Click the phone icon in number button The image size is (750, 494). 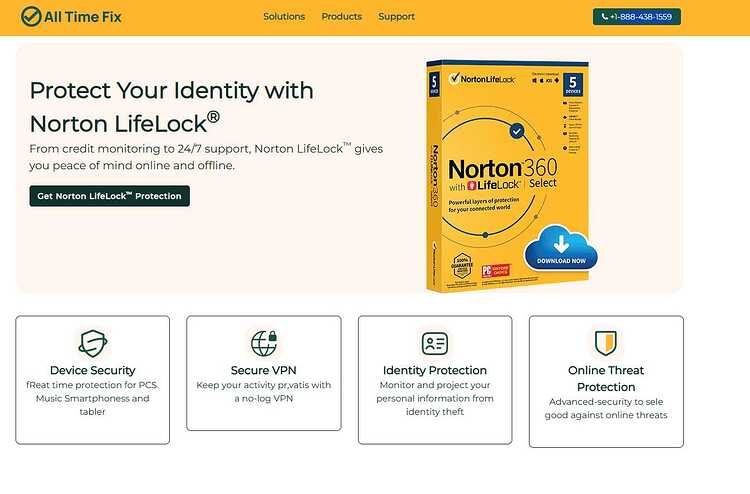tap(605, 17)
